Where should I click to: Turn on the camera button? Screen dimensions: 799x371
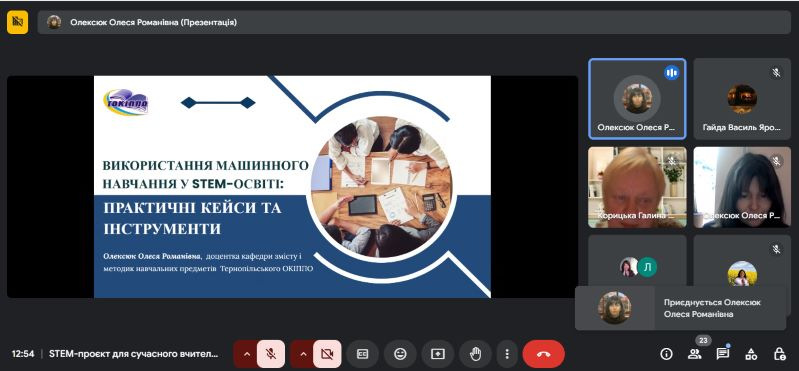(327, 354)
